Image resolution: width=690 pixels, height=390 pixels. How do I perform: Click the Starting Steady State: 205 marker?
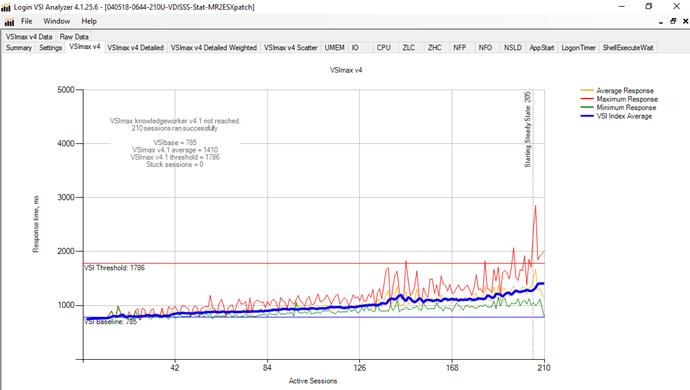click(527, 129)
